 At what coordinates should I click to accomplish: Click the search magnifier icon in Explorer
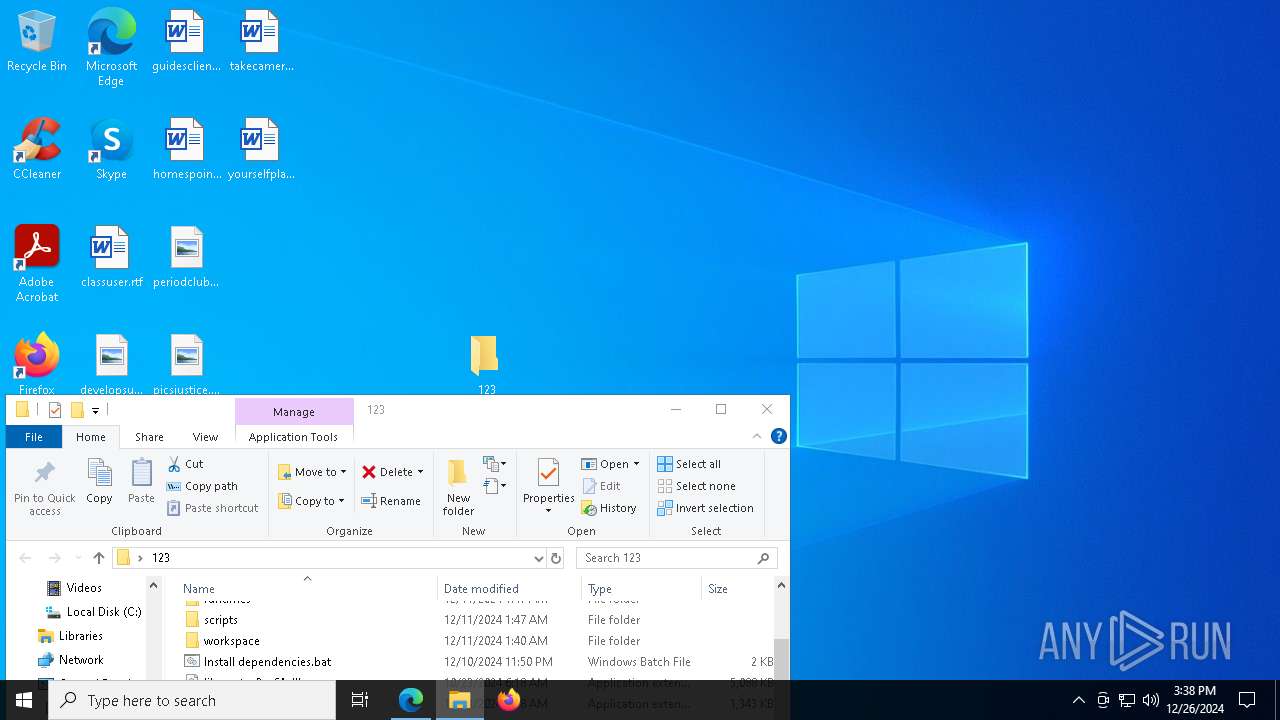(x=764, y=558)
